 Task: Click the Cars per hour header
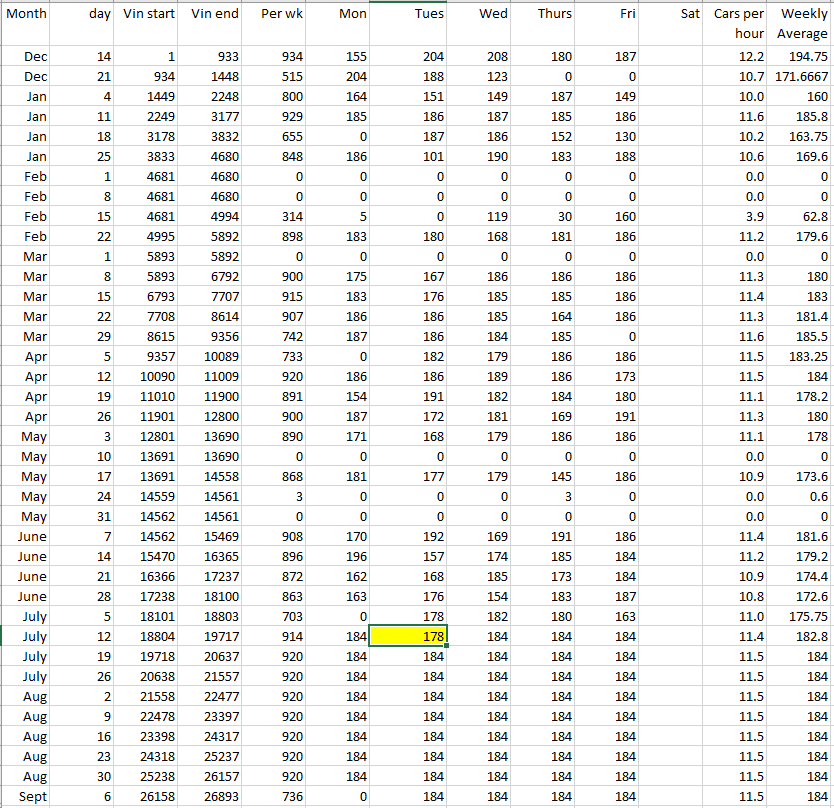(738, 24)
